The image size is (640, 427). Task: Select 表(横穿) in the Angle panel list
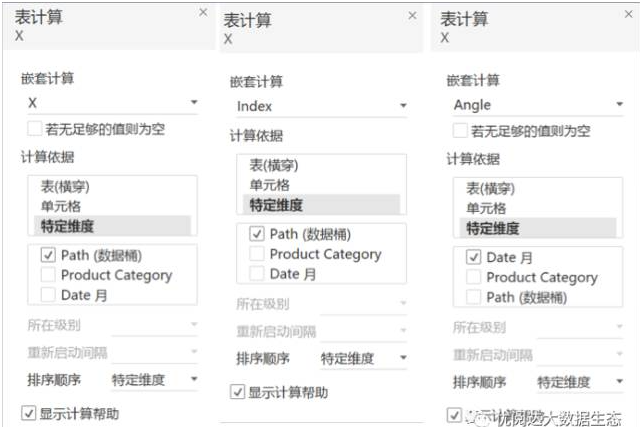(538, 189)
